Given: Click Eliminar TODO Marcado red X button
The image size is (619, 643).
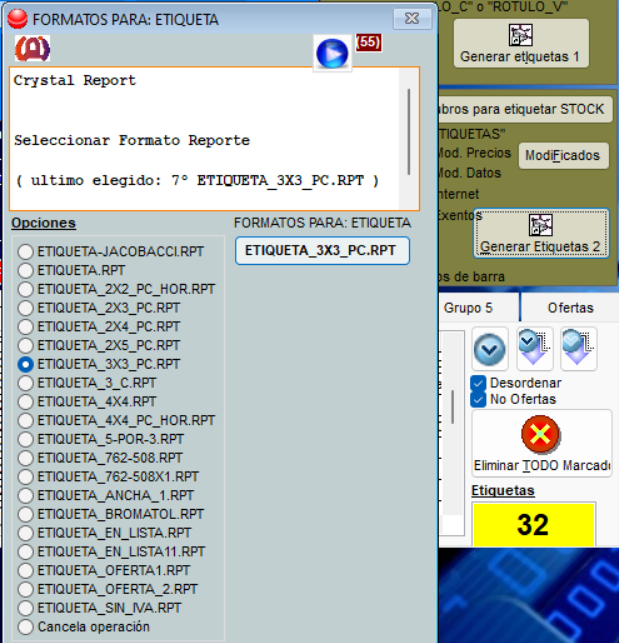Looking at the screenshot, I should [x=540, y=443].
